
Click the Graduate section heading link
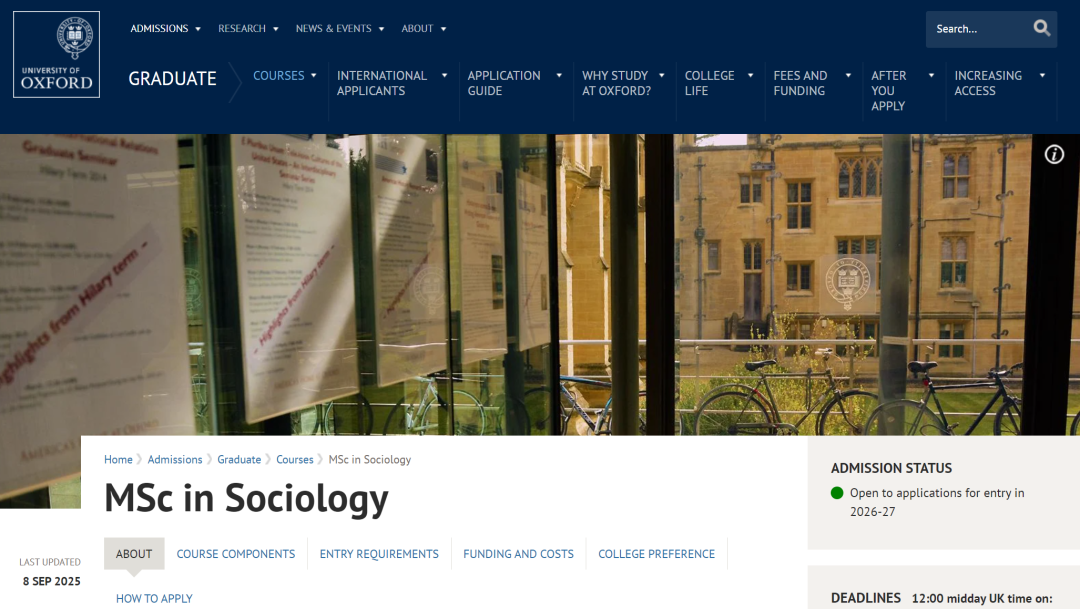172,79
